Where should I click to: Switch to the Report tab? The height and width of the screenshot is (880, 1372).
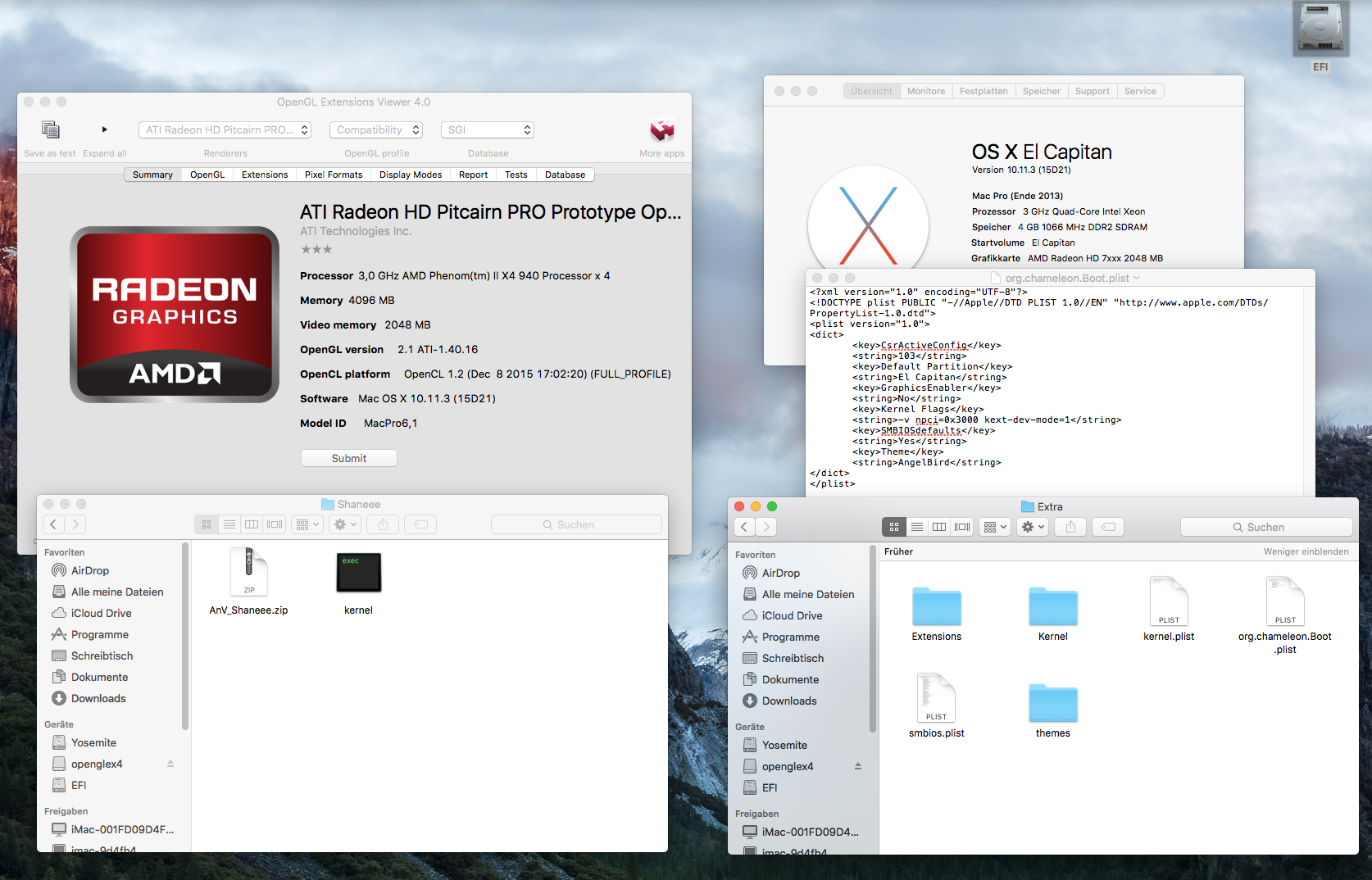(x=473, y=175)
